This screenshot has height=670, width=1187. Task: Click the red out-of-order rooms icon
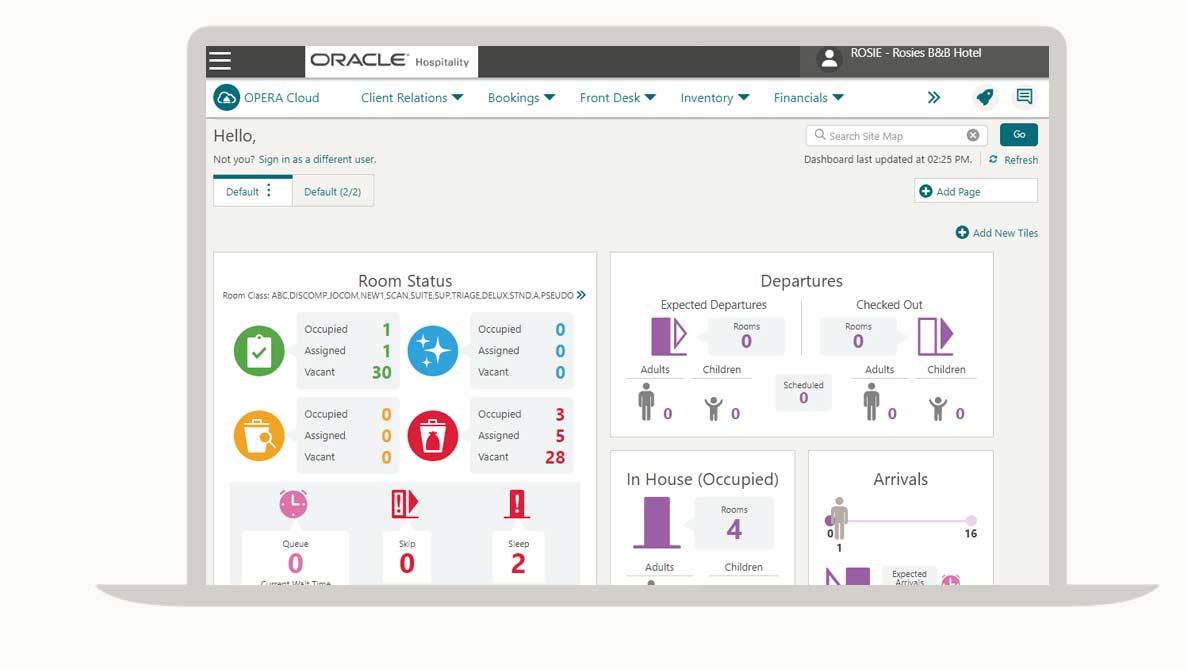click(433, 436)
